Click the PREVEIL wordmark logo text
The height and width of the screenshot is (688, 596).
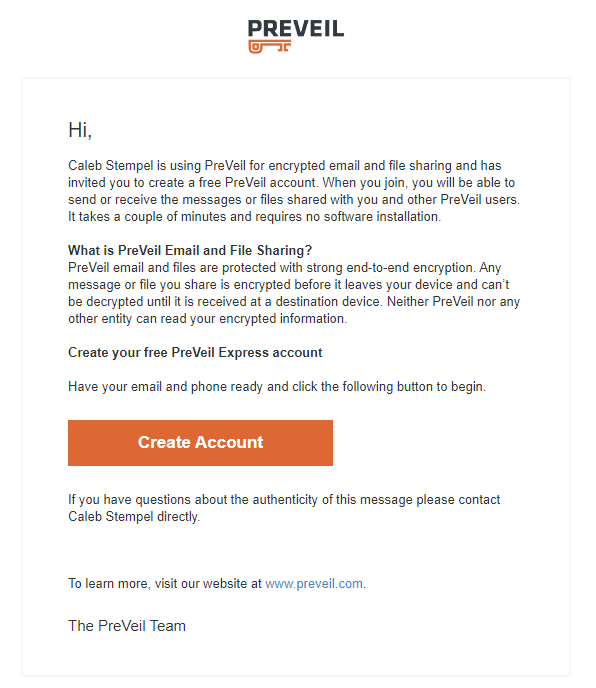pyautogui.click(x=296, y=29)
